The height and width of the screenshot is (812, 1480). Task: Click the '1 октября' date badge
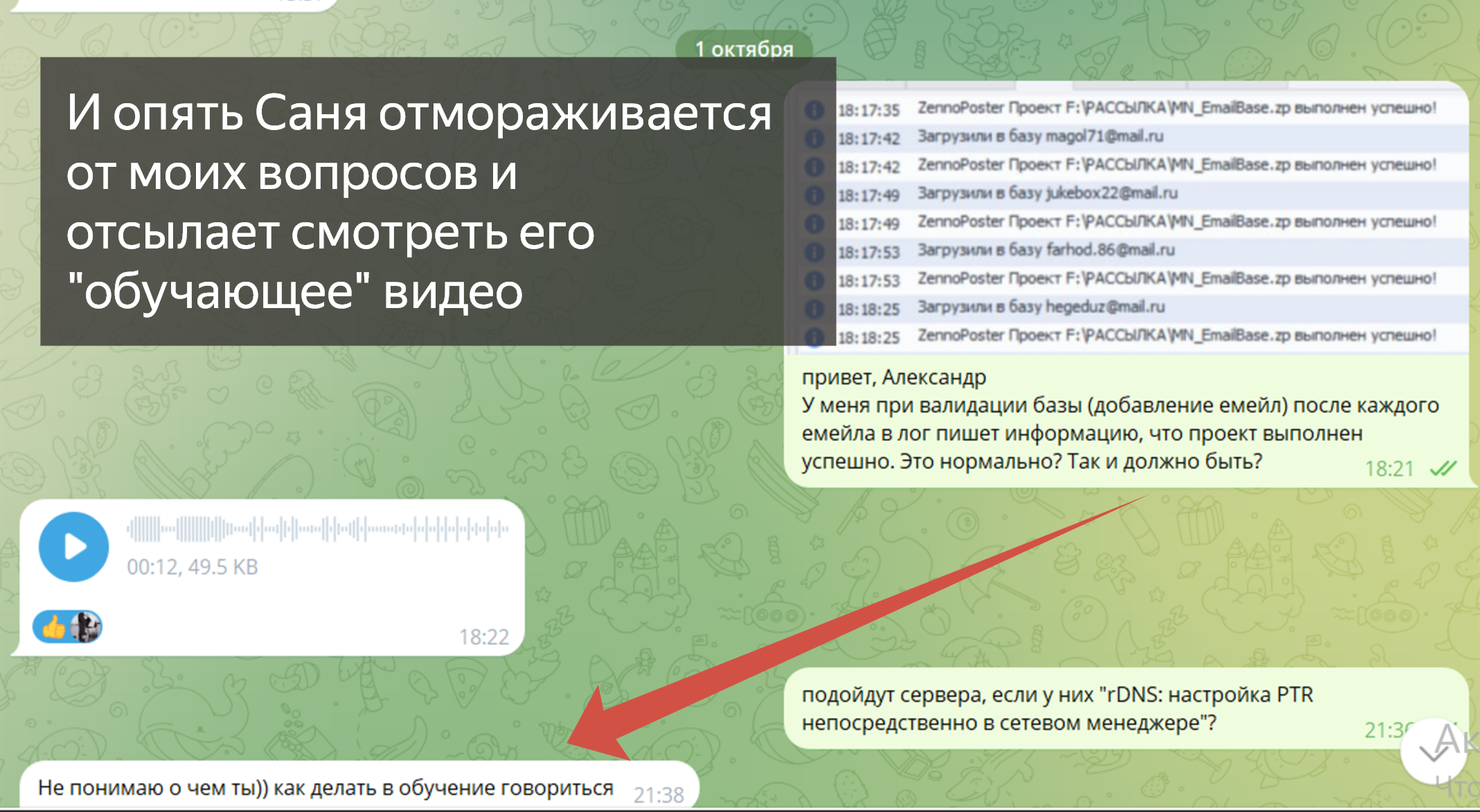click(744, 47)
